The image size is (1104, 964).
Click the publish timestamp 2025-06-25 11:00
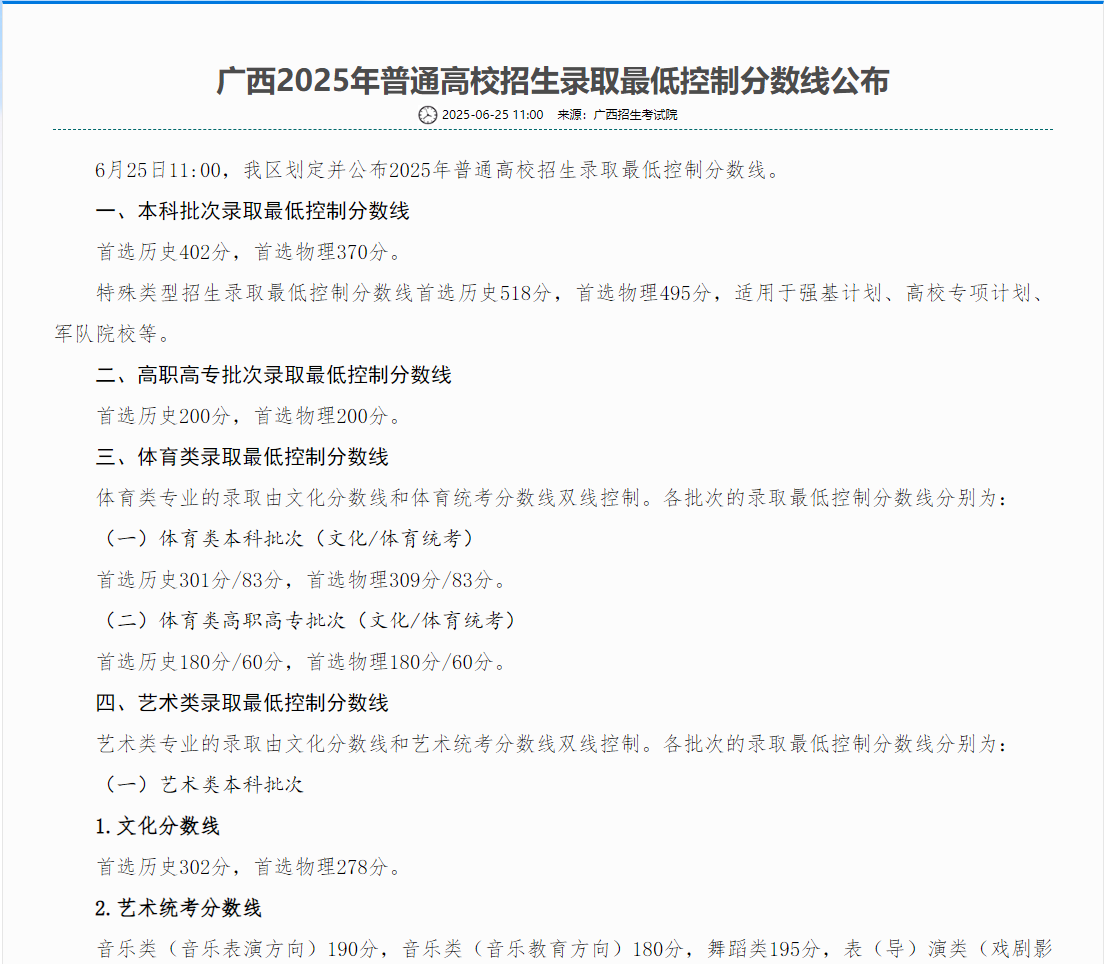[492, 115]
